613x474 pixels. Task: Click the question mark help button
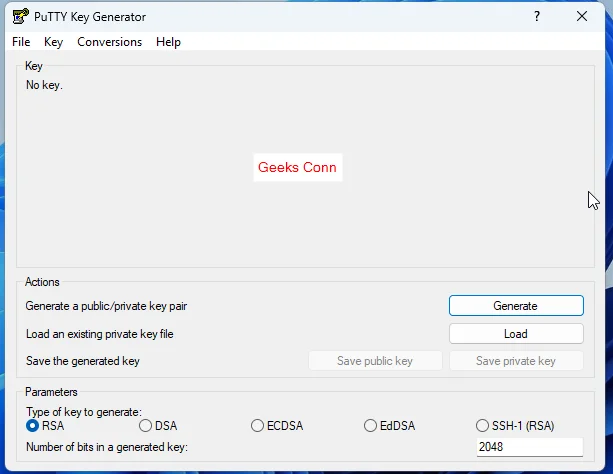(x=537, y=16)
